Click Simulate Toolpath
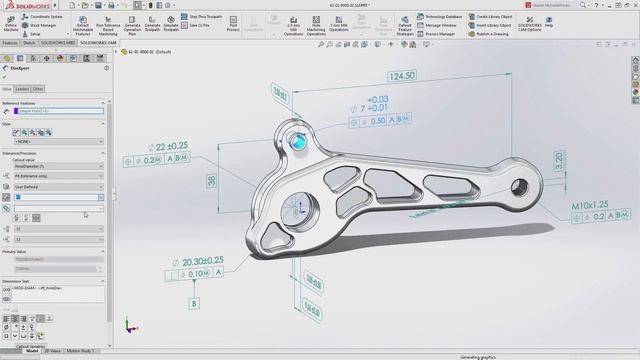The width and height of the screenshot is (640, 360). 171,24
